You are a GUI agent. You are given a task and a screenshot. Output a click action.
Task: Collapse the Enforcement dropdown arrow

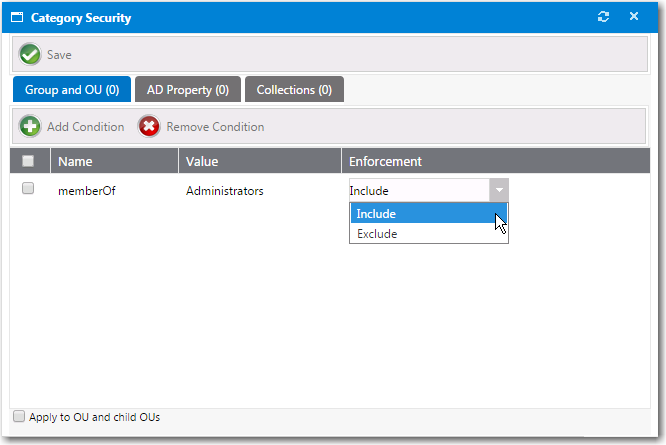[x=498, y=190]
